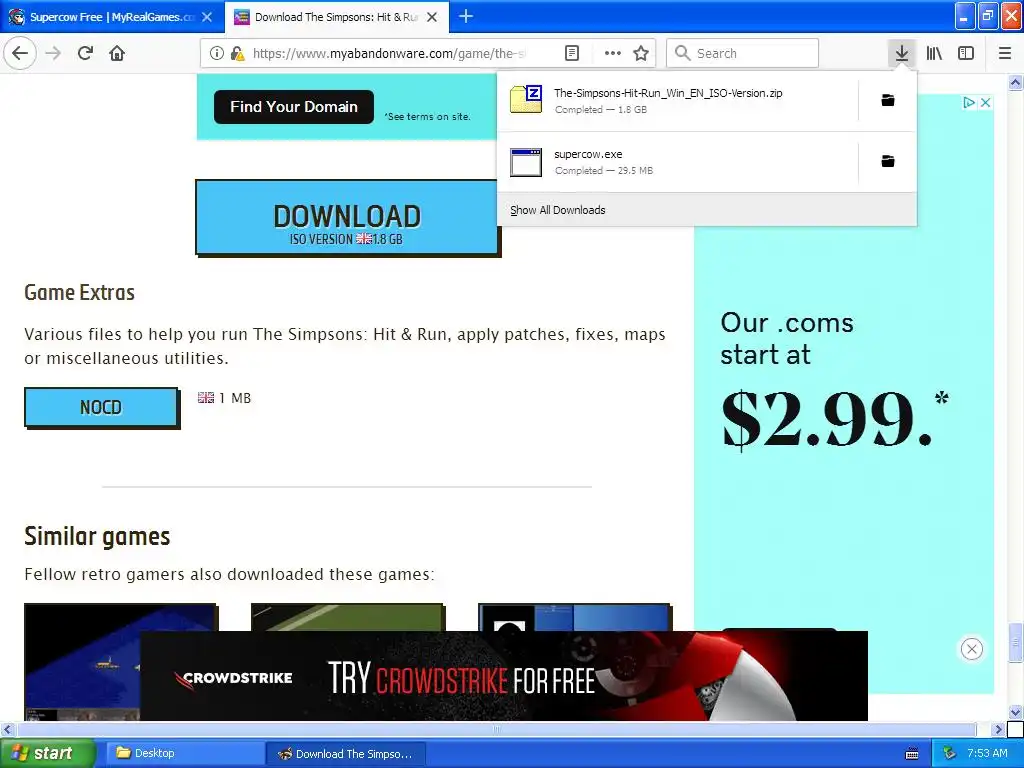Open page actions three-dots menu
This screenshot has height=768, width=1024.
613,53
